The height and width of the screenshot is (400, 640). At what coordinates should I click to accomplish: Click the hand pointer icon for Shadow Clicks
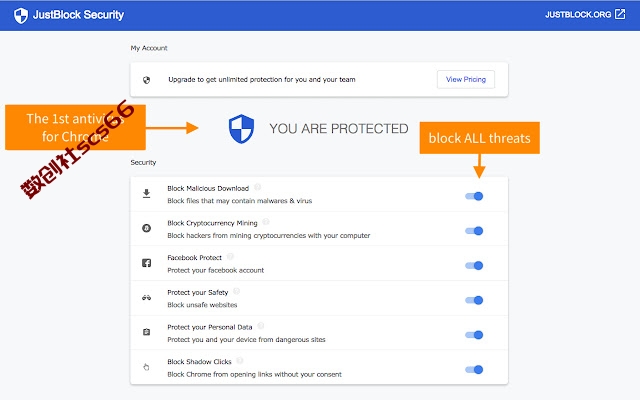[146, 367]
